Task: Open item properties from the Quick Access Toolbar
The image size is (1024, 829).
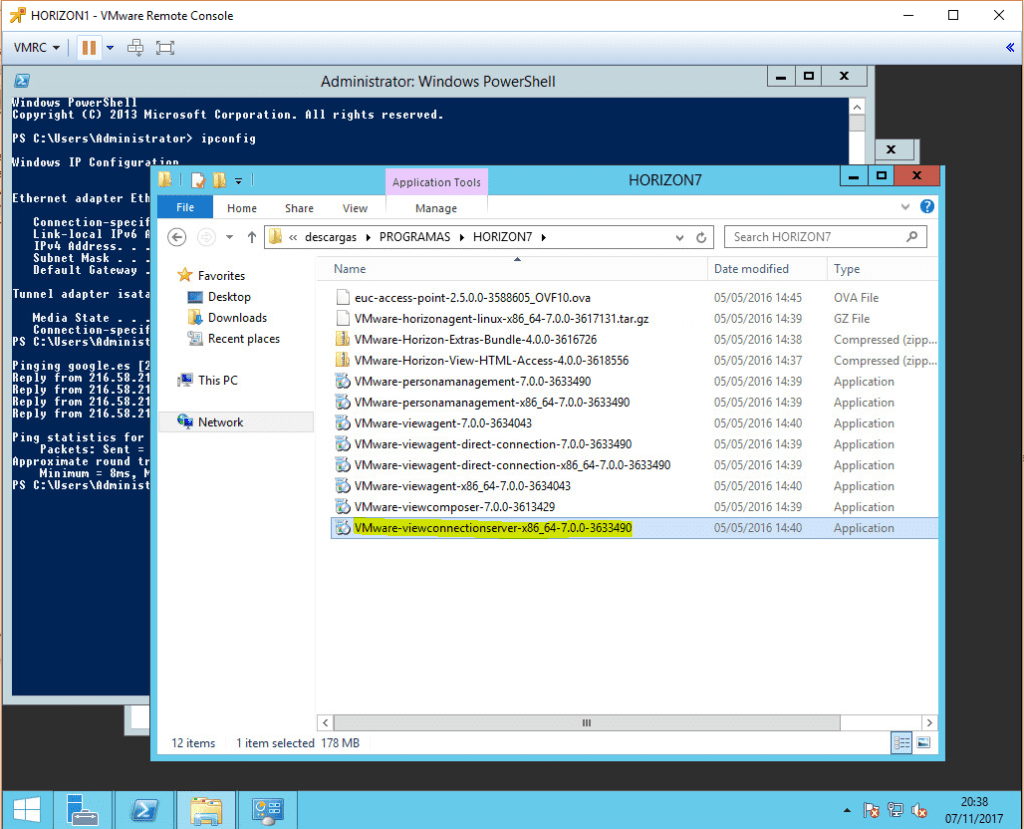Action: [x=197, y=180]
